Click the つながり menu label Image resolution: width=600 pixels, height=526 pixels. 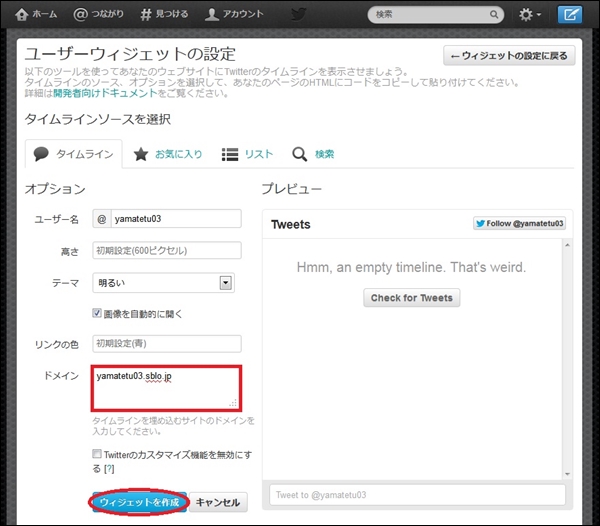(x=108, y=14)
